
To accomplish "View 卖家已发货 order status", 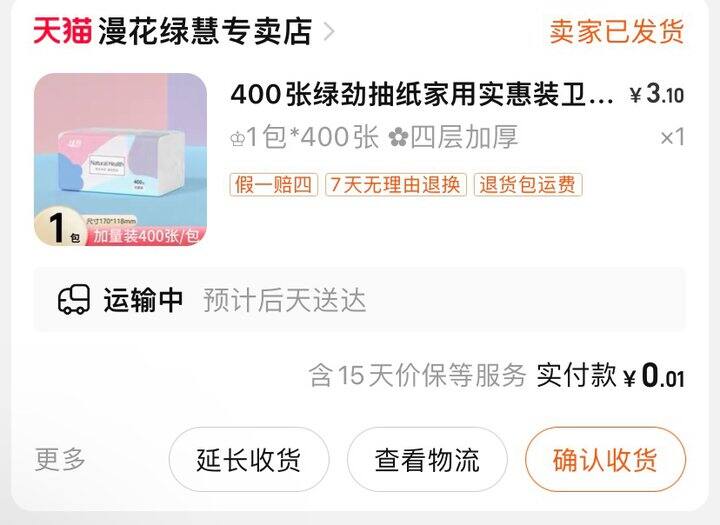I will click(x=616, y=31).
